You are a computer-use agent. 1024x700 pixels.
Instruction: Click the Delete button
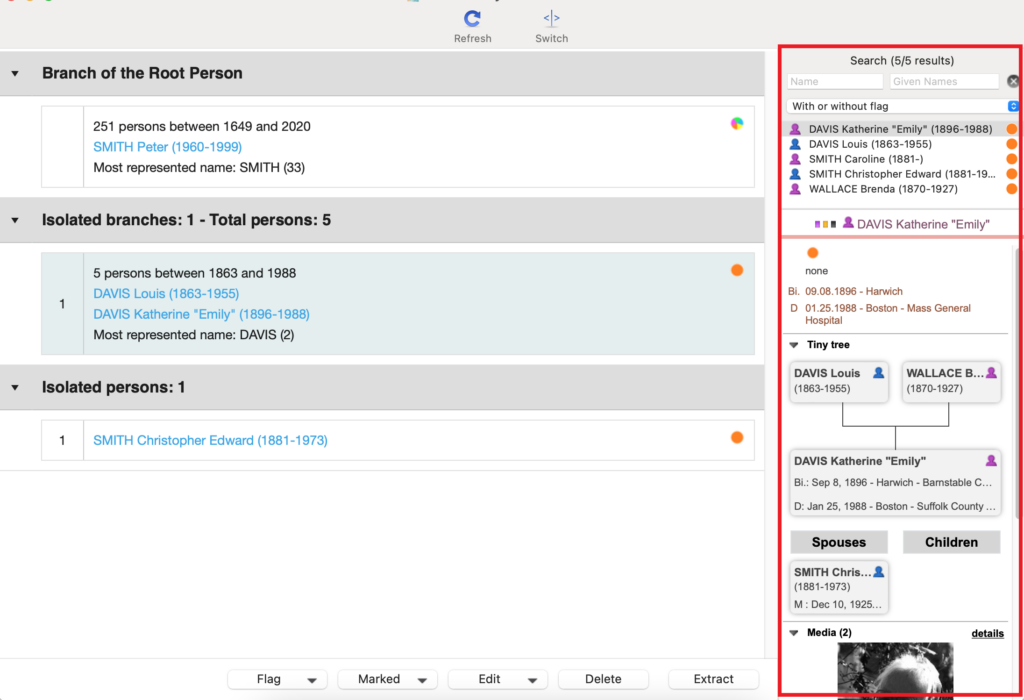click(603, 679)
